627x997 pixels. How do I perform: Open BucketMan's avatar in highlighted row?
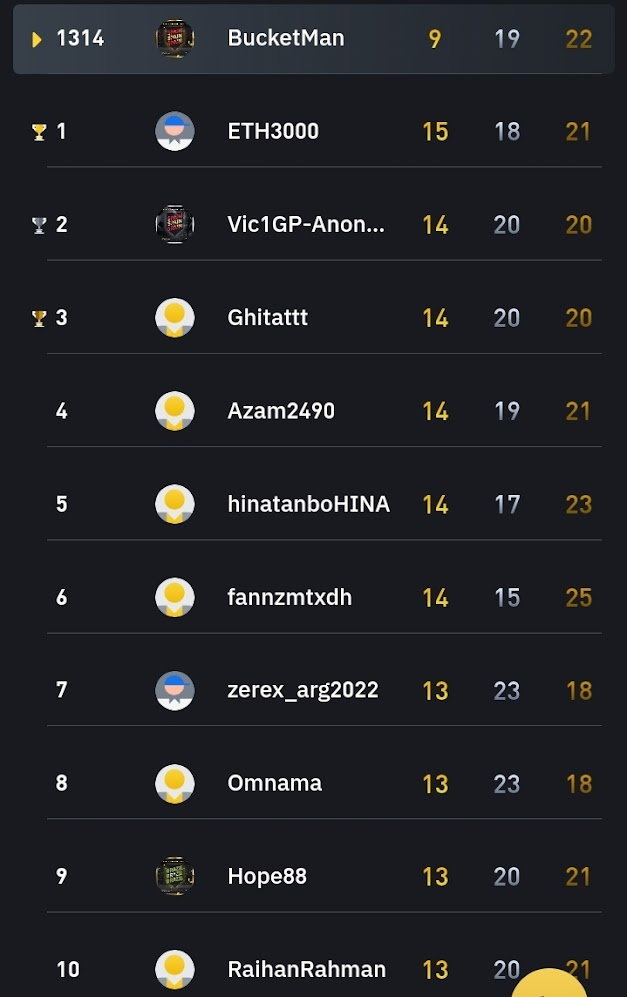175,39
